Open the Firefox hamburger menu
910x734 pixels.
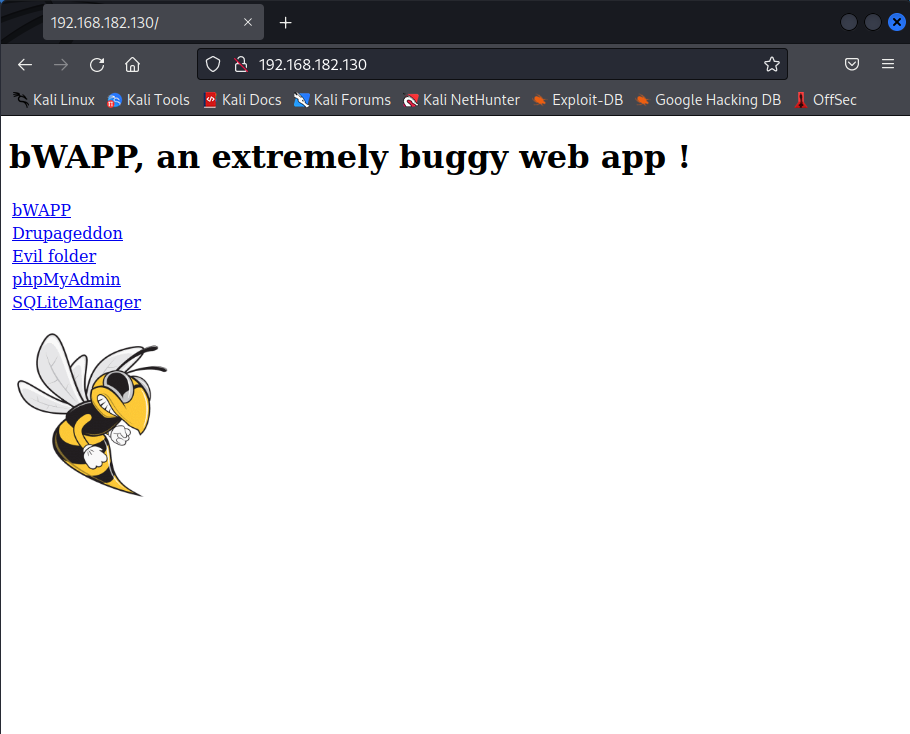(x=887, y=64)
